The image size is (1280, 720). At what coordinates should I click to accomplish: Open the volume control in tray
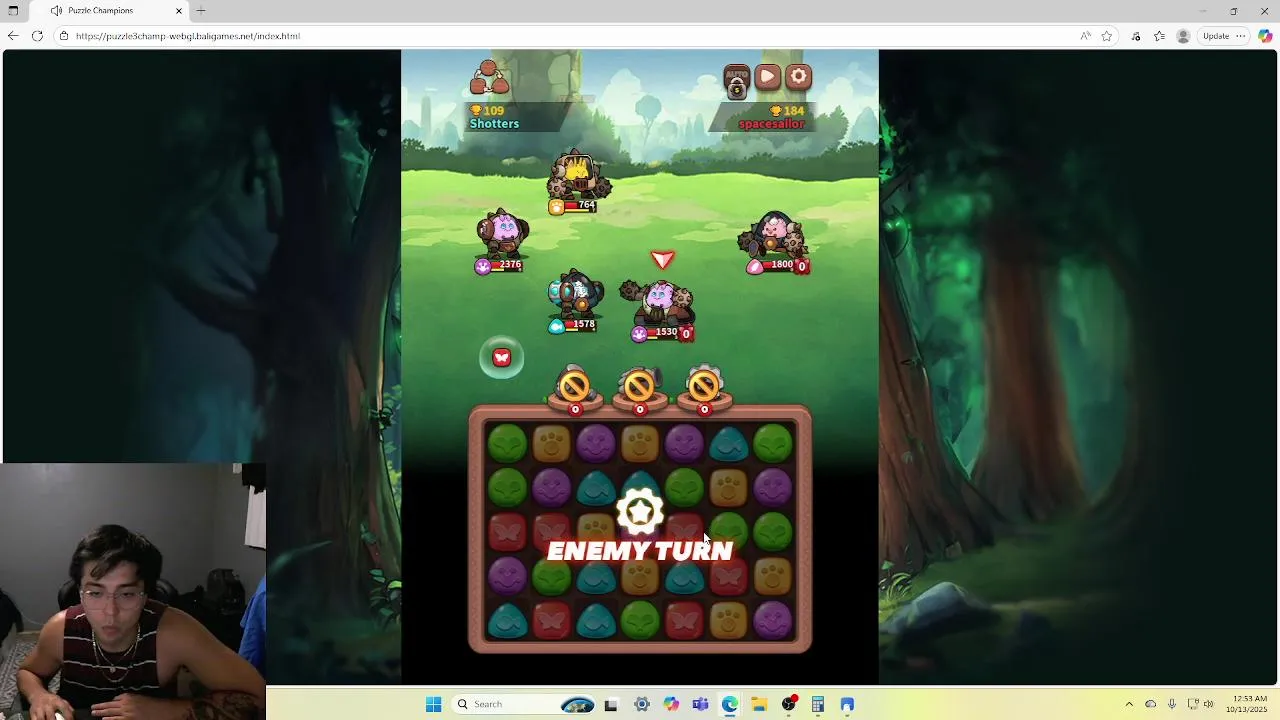point(1209,704)
